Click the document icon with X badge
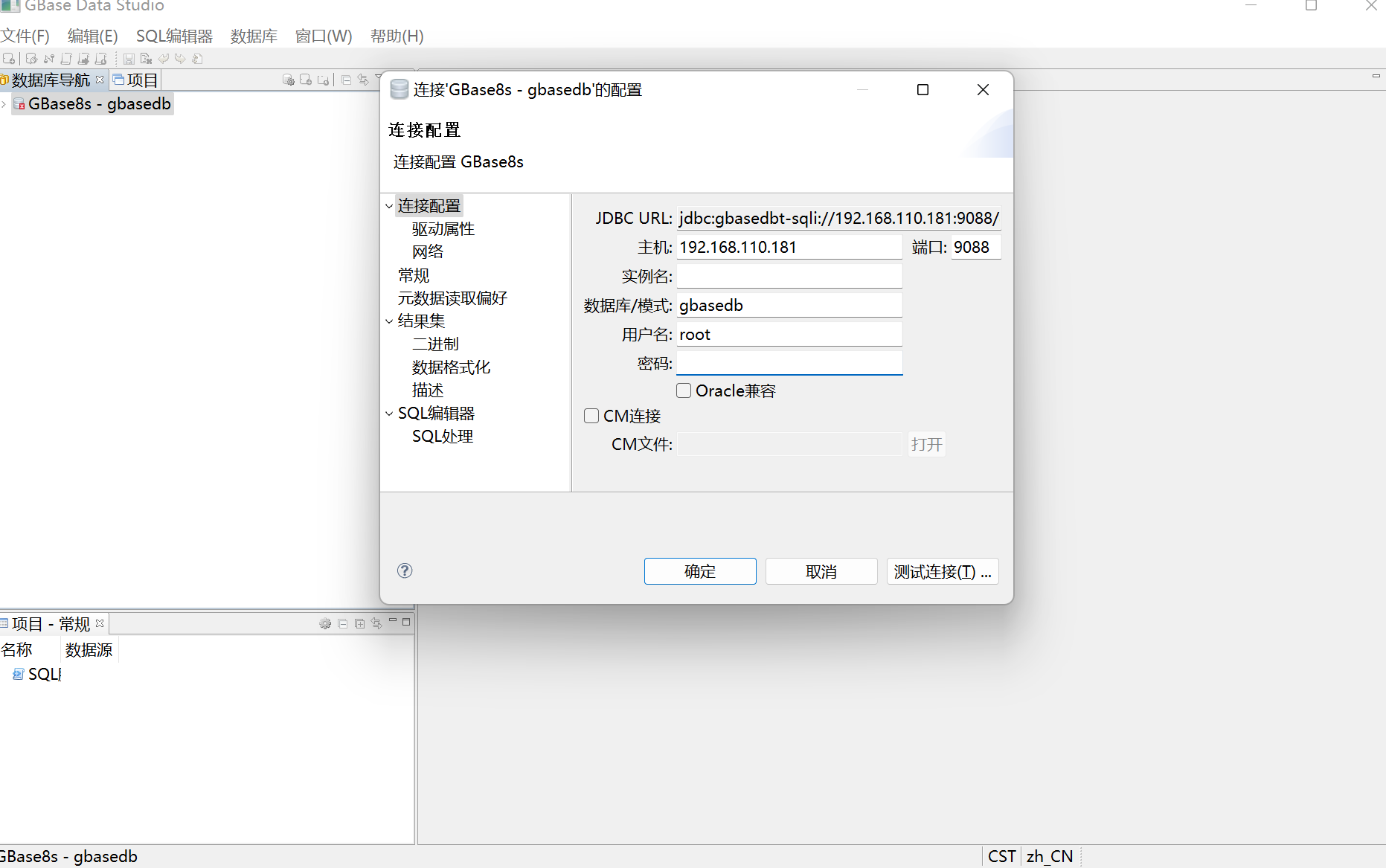 (146, 59)
